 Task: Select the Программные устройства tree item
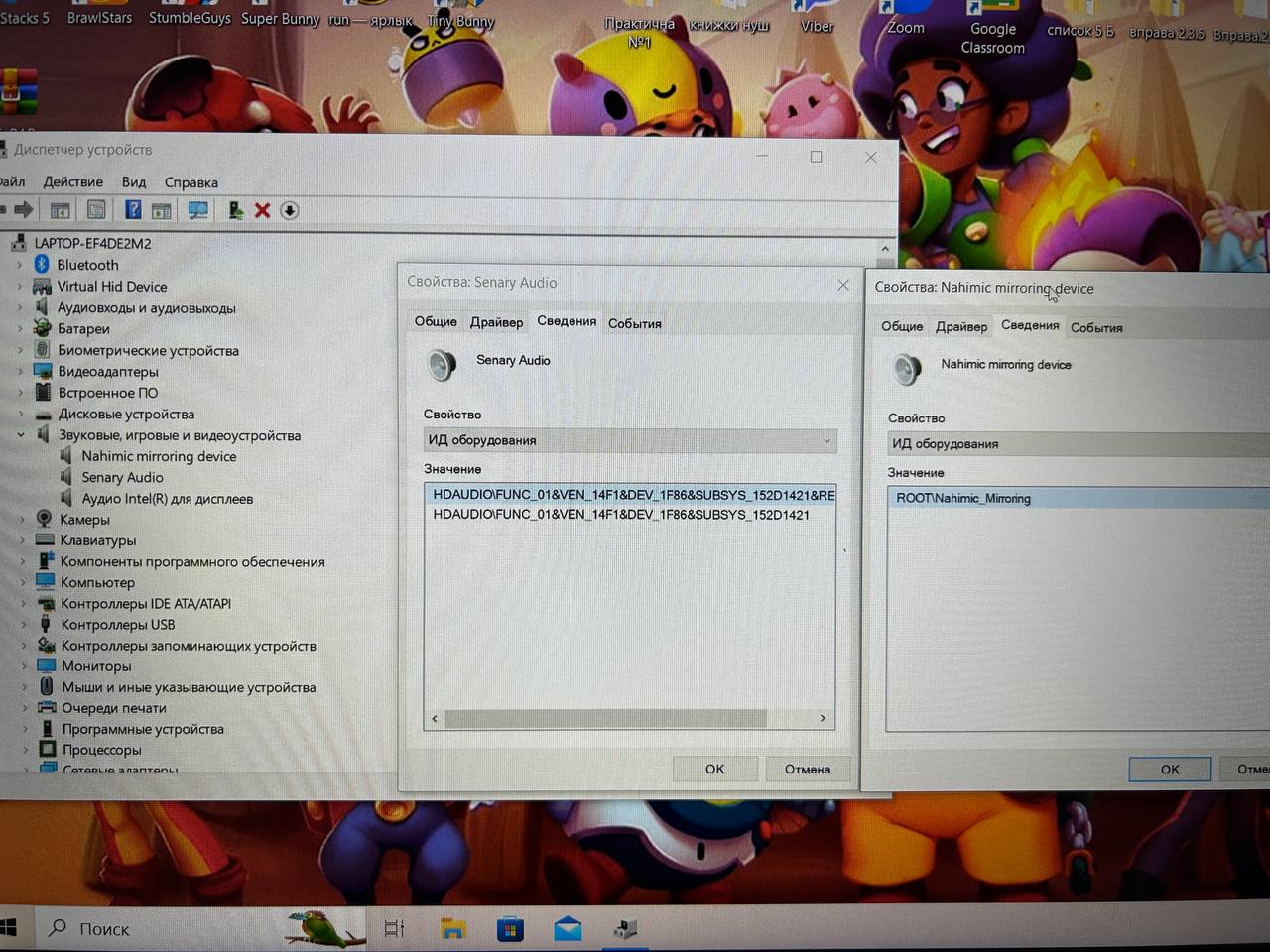tap(143, 729)
